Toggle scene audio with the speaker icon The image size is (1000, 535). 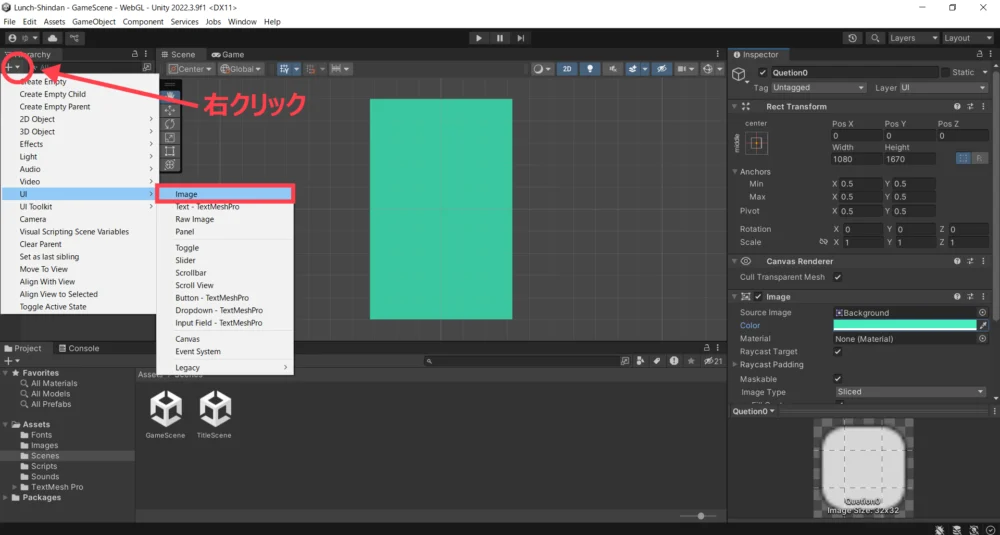pos(614,69)
